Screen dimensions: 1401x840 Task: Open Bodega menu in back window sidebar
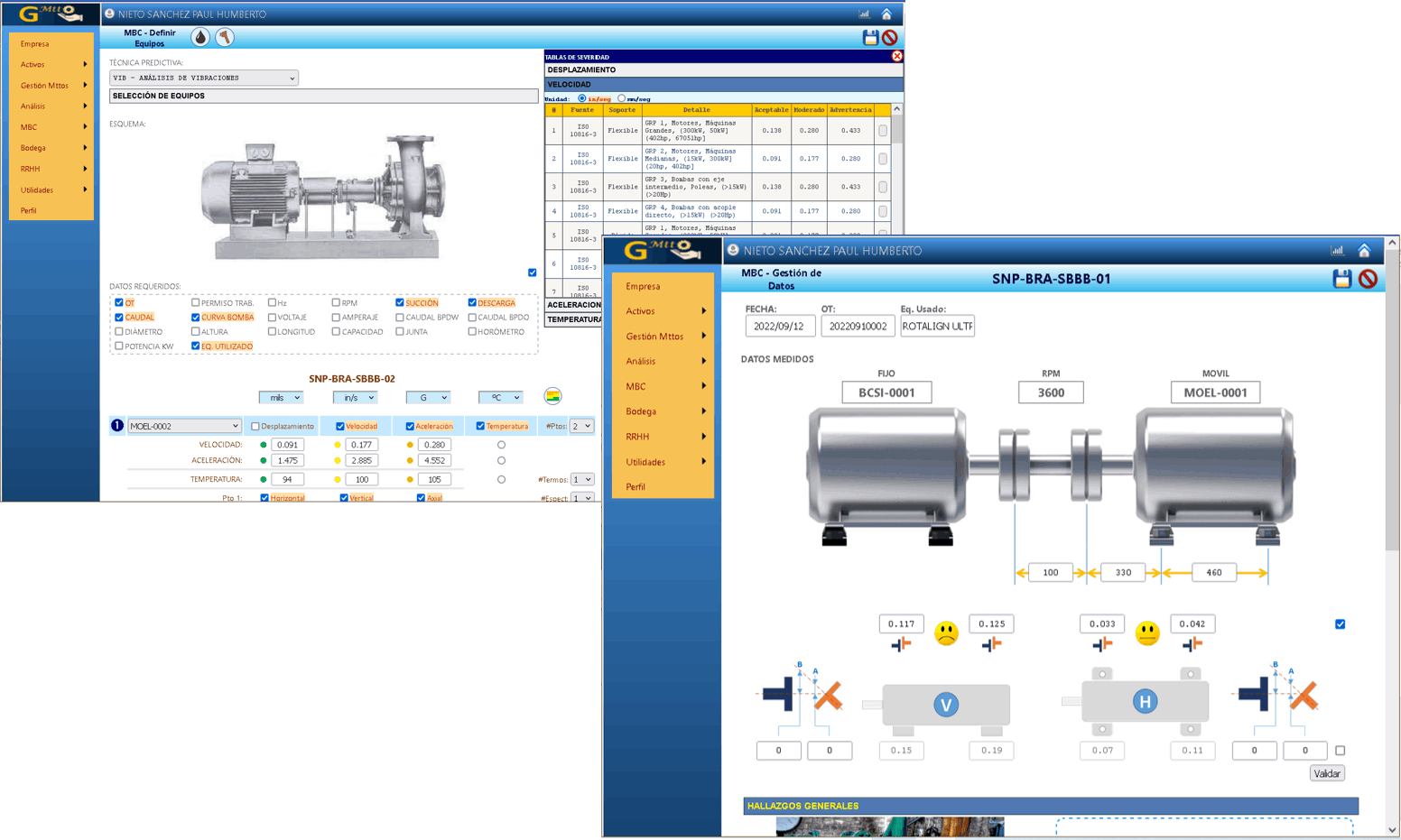(51, 148)
